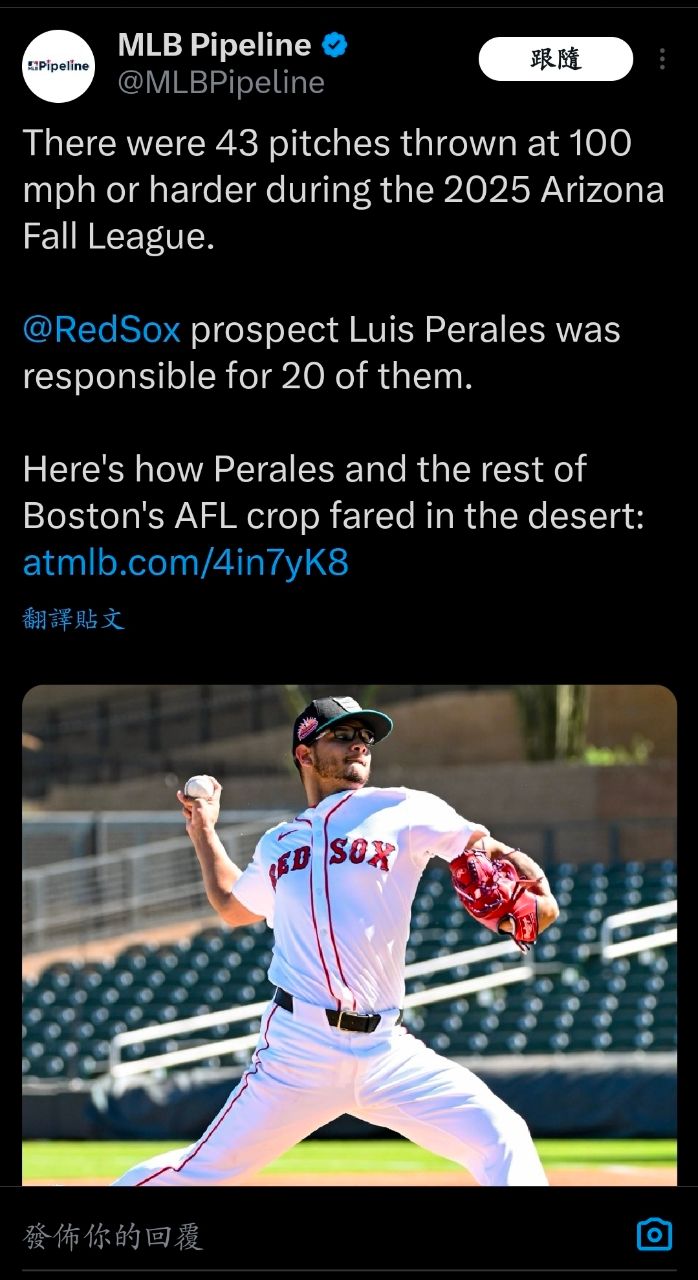The height and width of the screenshot is (1280, 698).
Task: Open the @RedSox mention link
Action: (x=101, y=330)
